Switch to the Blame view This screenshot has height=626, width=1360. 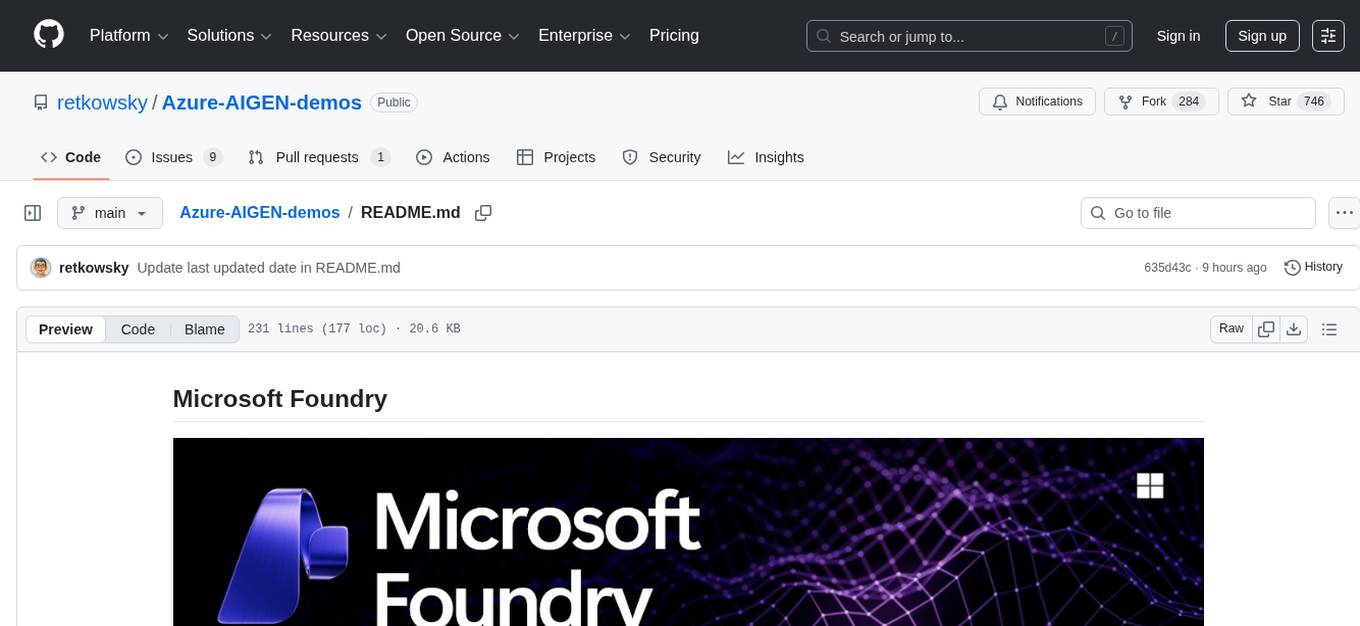click(x=204, y=329)
